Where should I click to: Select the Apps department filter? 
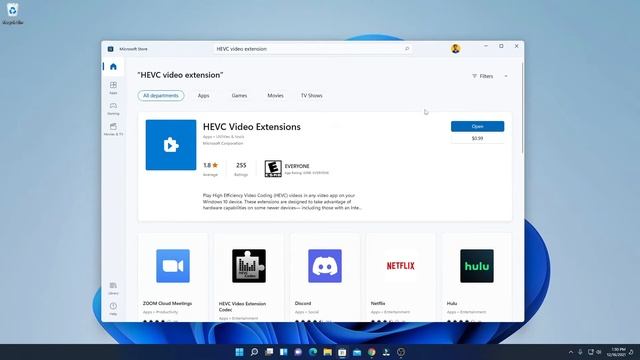[203, 96]
